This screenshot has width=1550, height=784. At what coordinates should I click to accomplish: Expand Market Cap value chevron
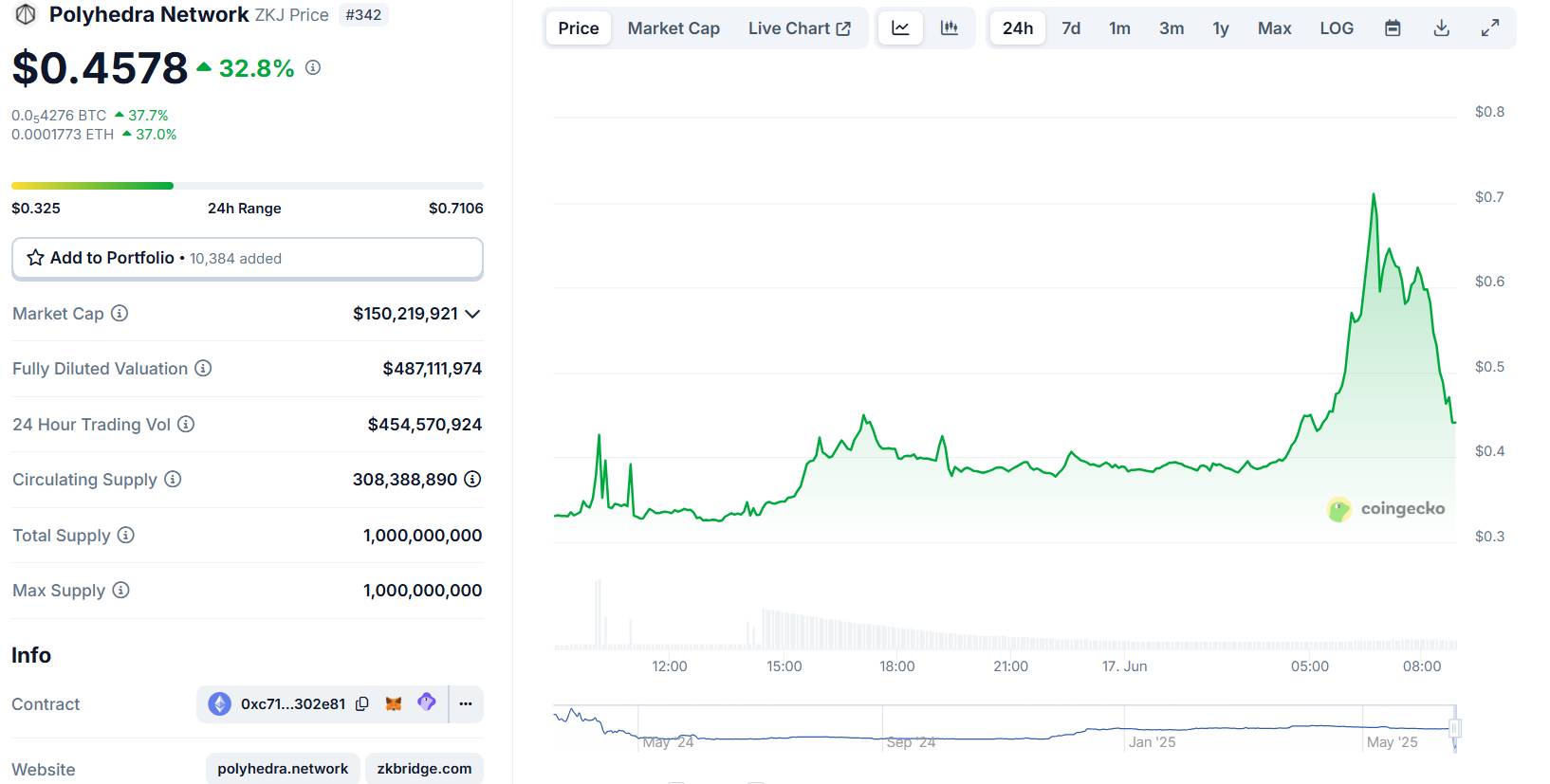pyautogui.click(x=472, y=314)
